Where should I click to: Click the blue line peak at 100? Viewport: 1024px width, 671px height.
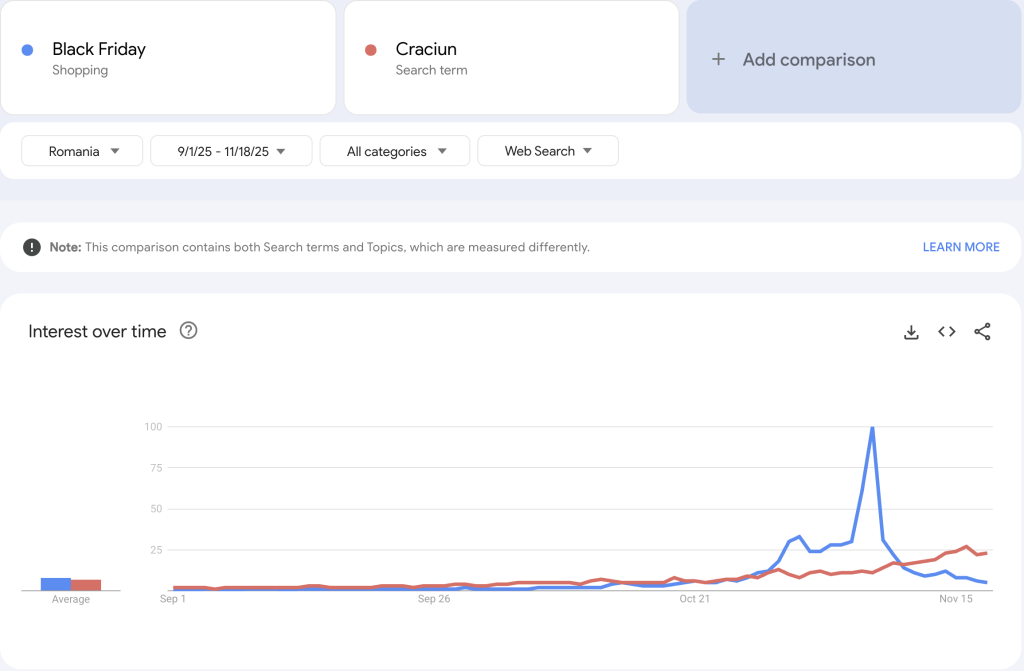pyautogui.click(x=872, y=428)
